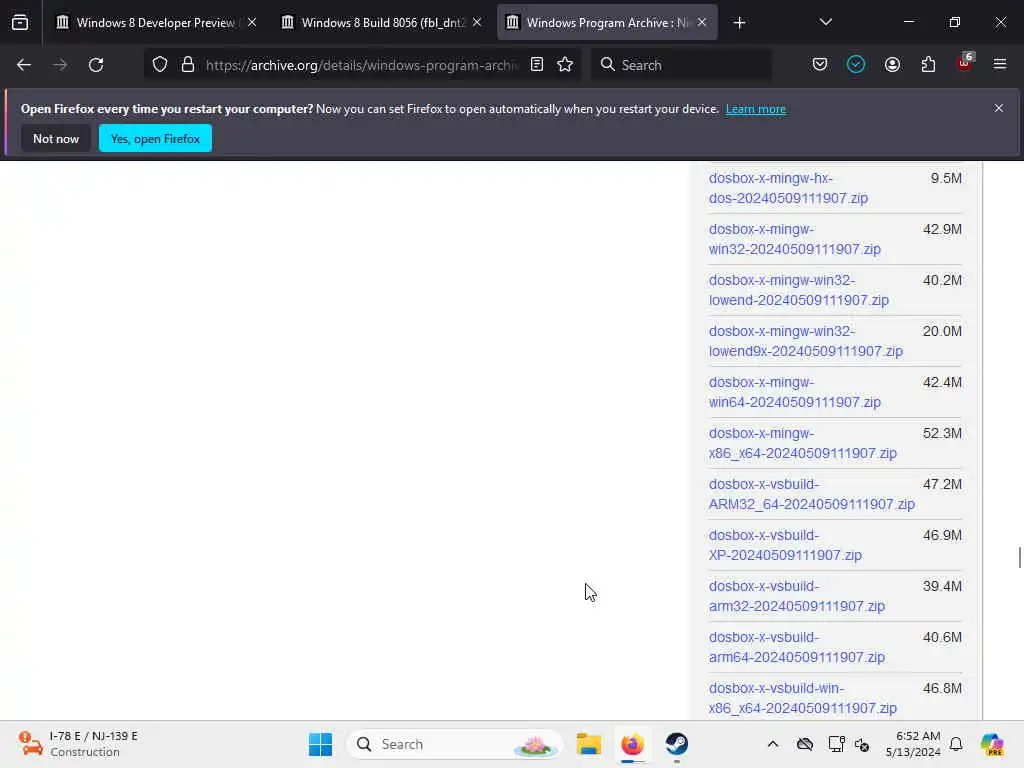Viewport: 1024px width, 768px height.
Task: Open clock and date flyout
Action: 913,744
